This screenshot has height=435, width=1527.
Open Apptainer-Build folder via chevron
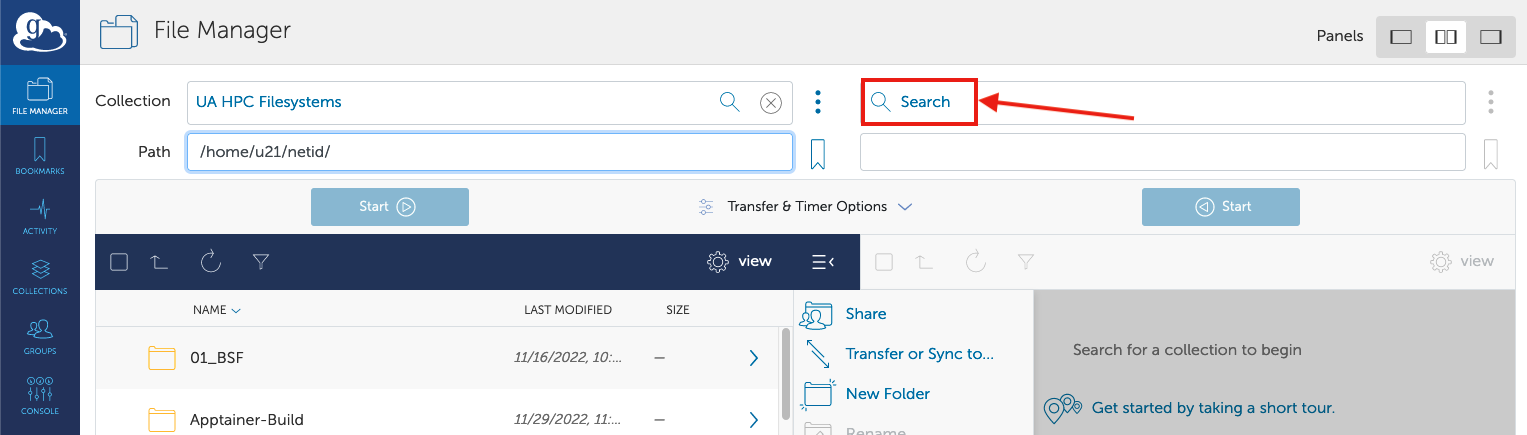754,419
